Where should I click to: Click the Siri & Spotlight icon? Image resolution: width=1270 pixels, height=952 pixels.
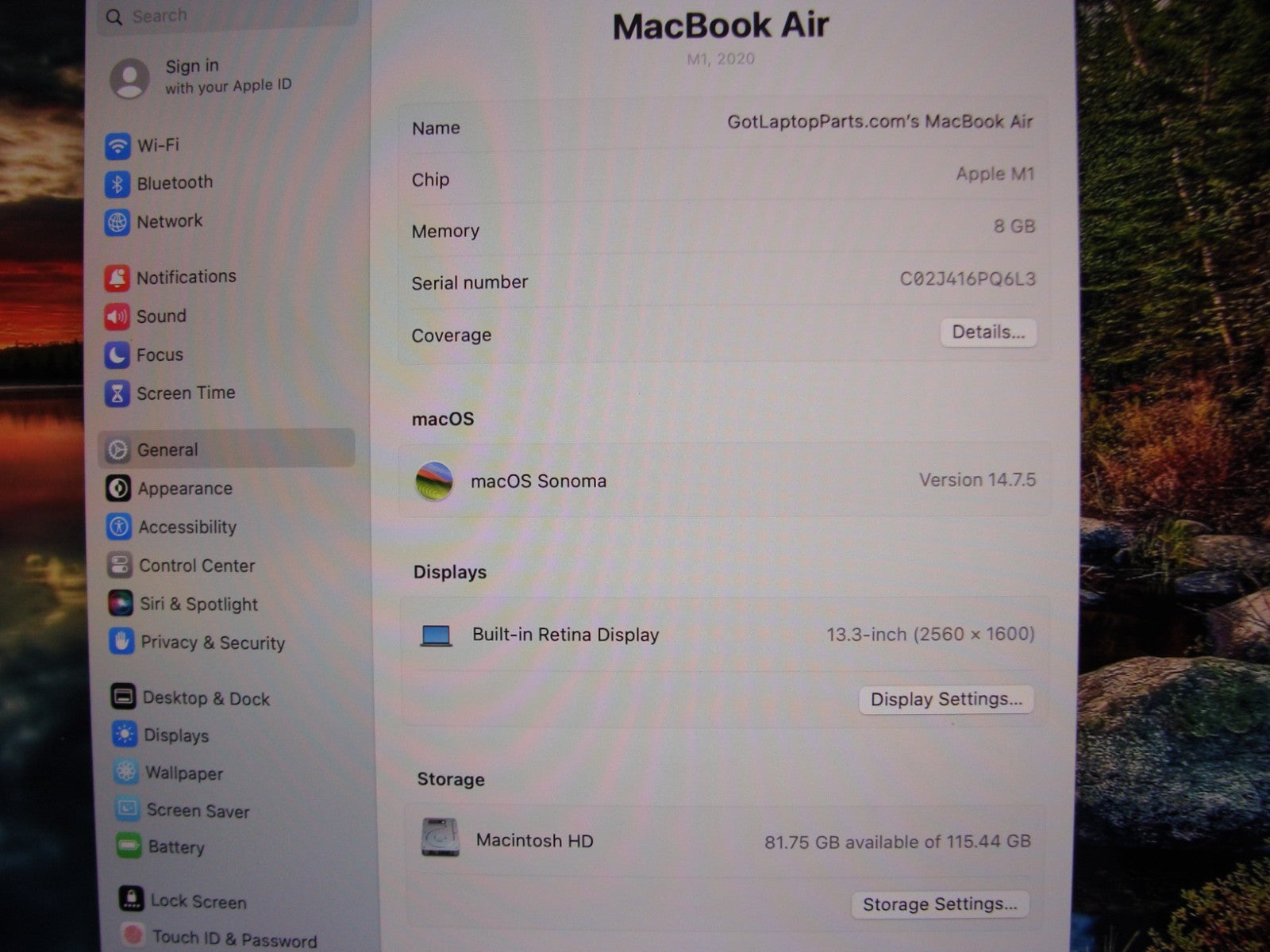(121, 604)
